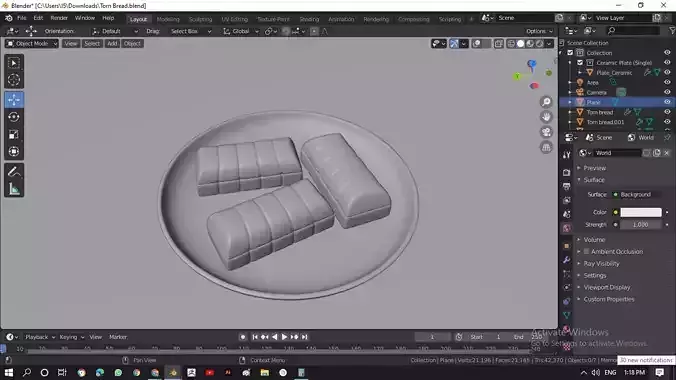Open the Drag Select Box dropdown
Image resolution: width=676 pixels, height=380 pixels.
coord(190,31)
